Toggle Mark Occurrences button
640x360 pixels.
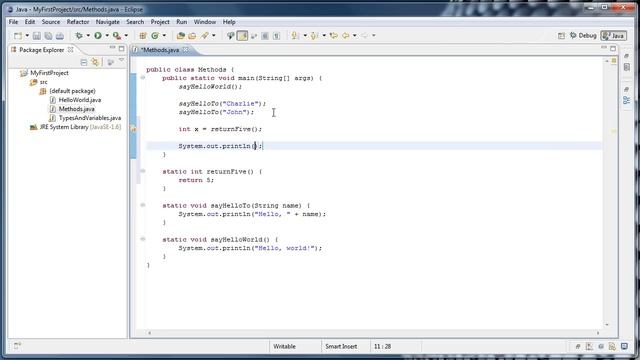[242, 36]
